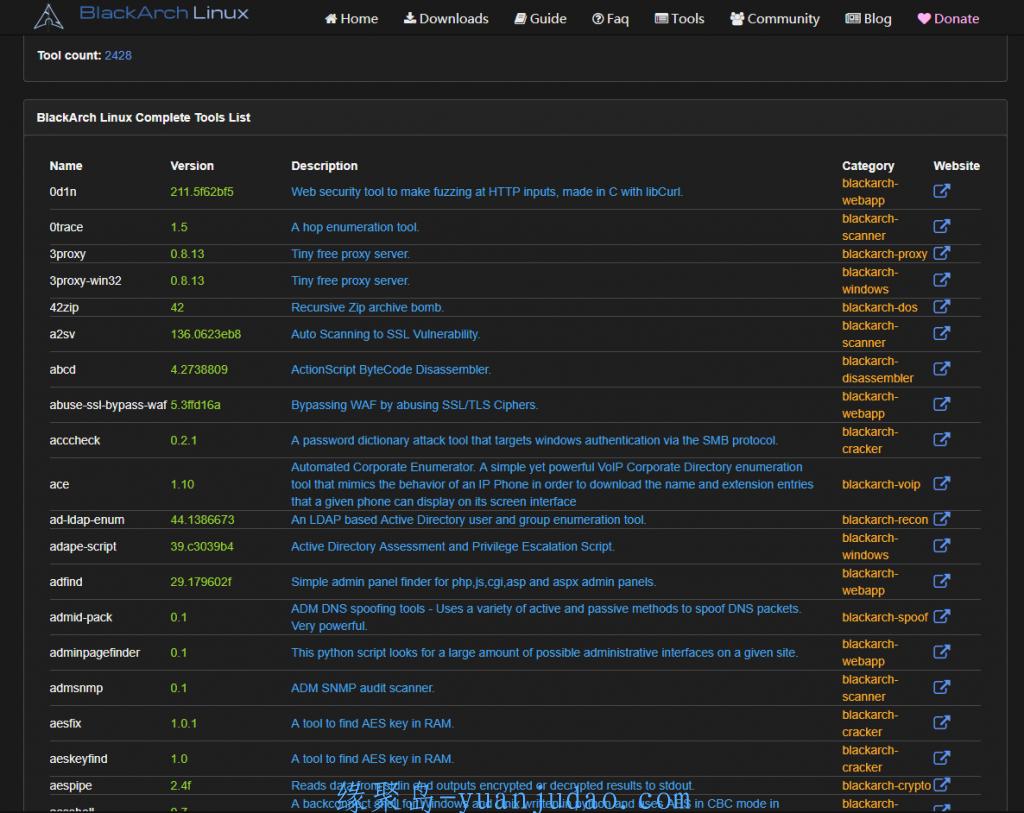Viewport: 1024px width, 813px height.
Task: Click blackarch-webapp category for 0d1n
Action: [x=870, y=192]
